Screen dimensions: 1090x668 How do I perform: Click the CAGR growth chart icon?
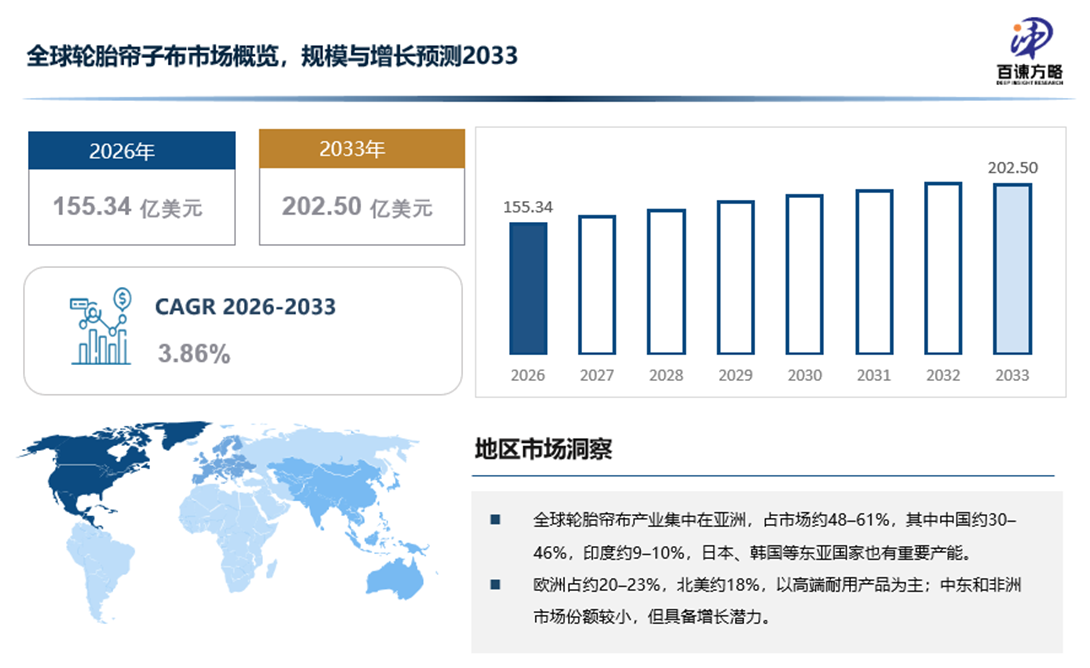(x=99, y=327)
